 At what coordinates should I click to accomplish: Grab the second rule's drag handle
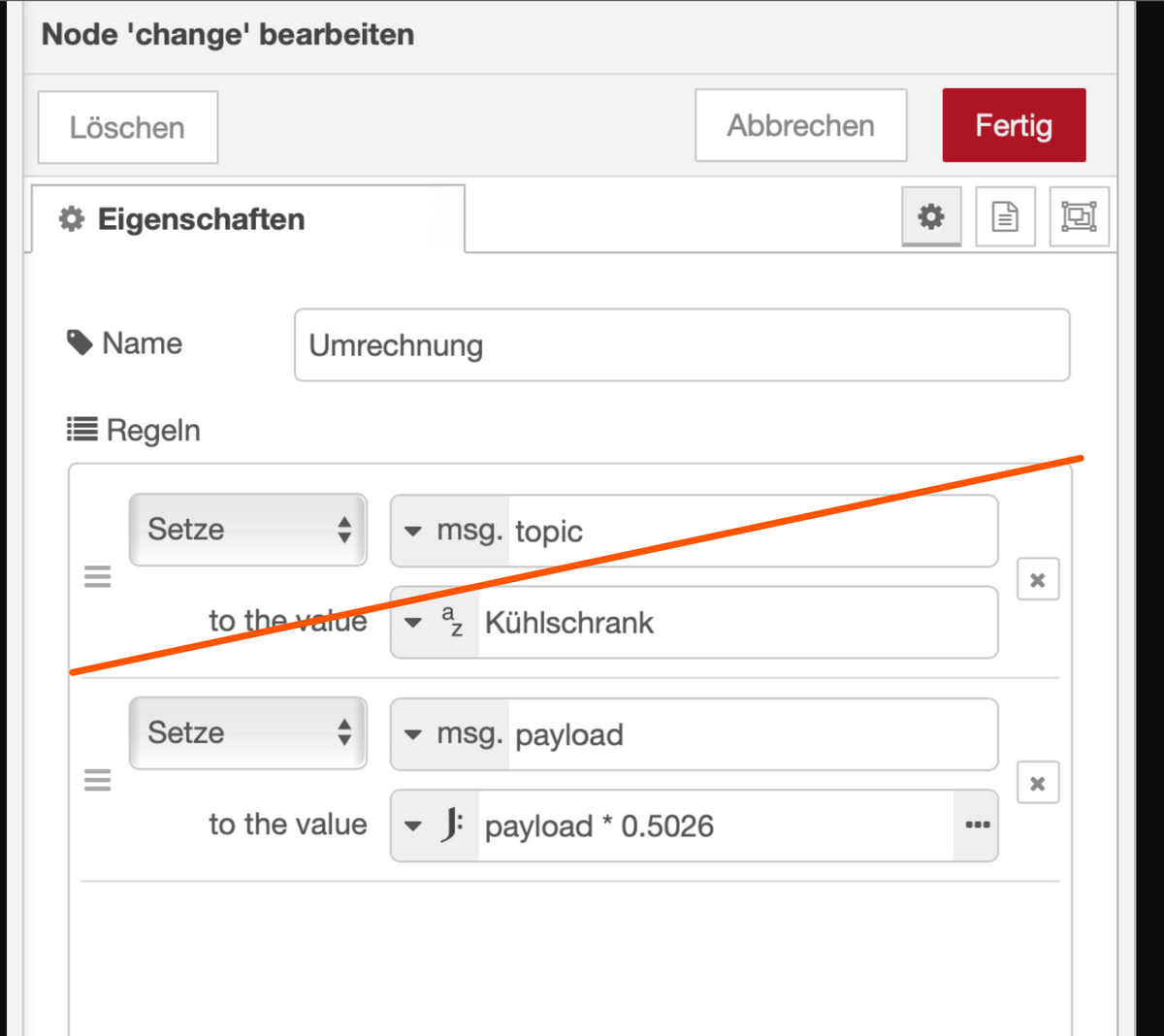click(98, 780)
